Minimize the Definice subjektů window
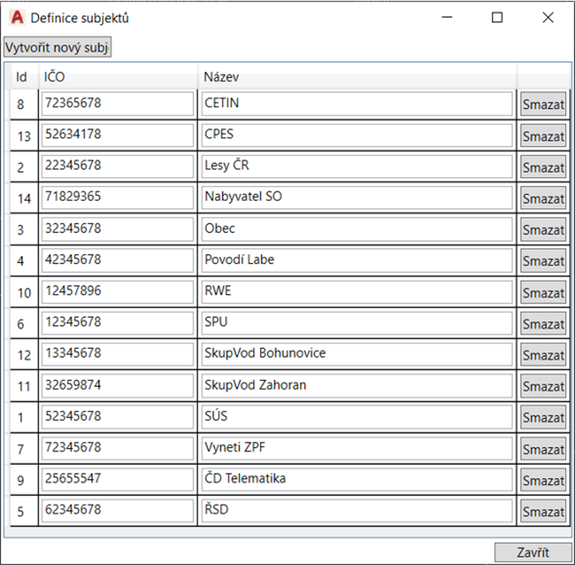Screen dimensions: 575x565 point(447,17)
